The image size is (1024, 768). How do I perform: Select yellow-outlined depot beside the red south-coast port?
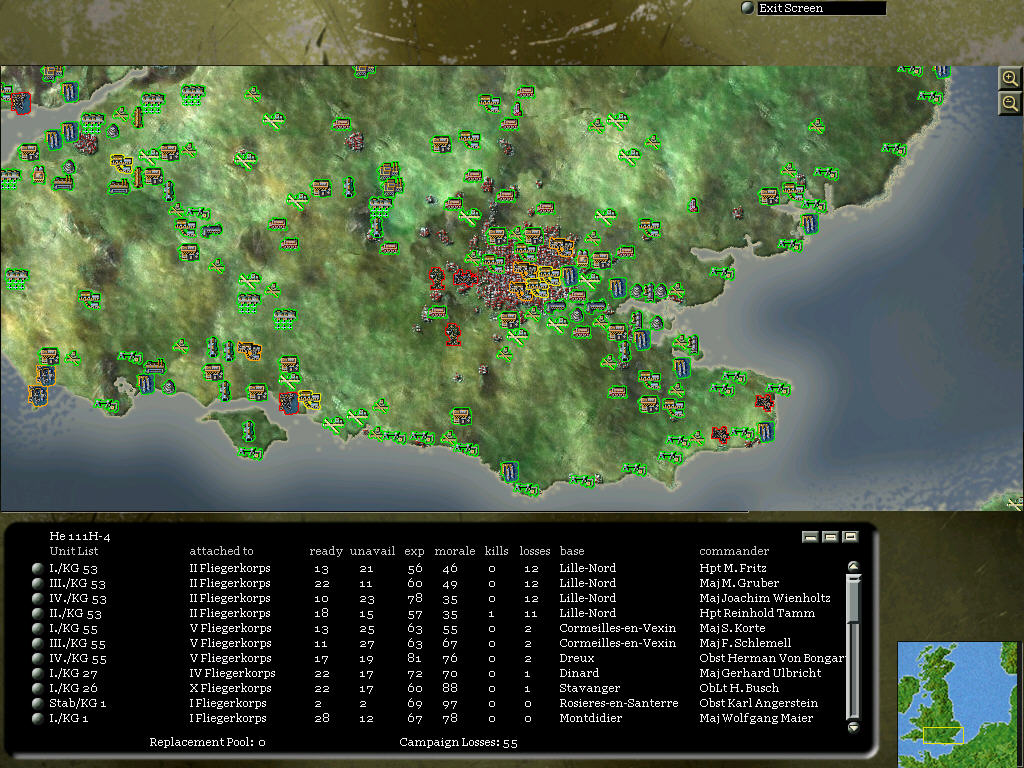[310, 400]
